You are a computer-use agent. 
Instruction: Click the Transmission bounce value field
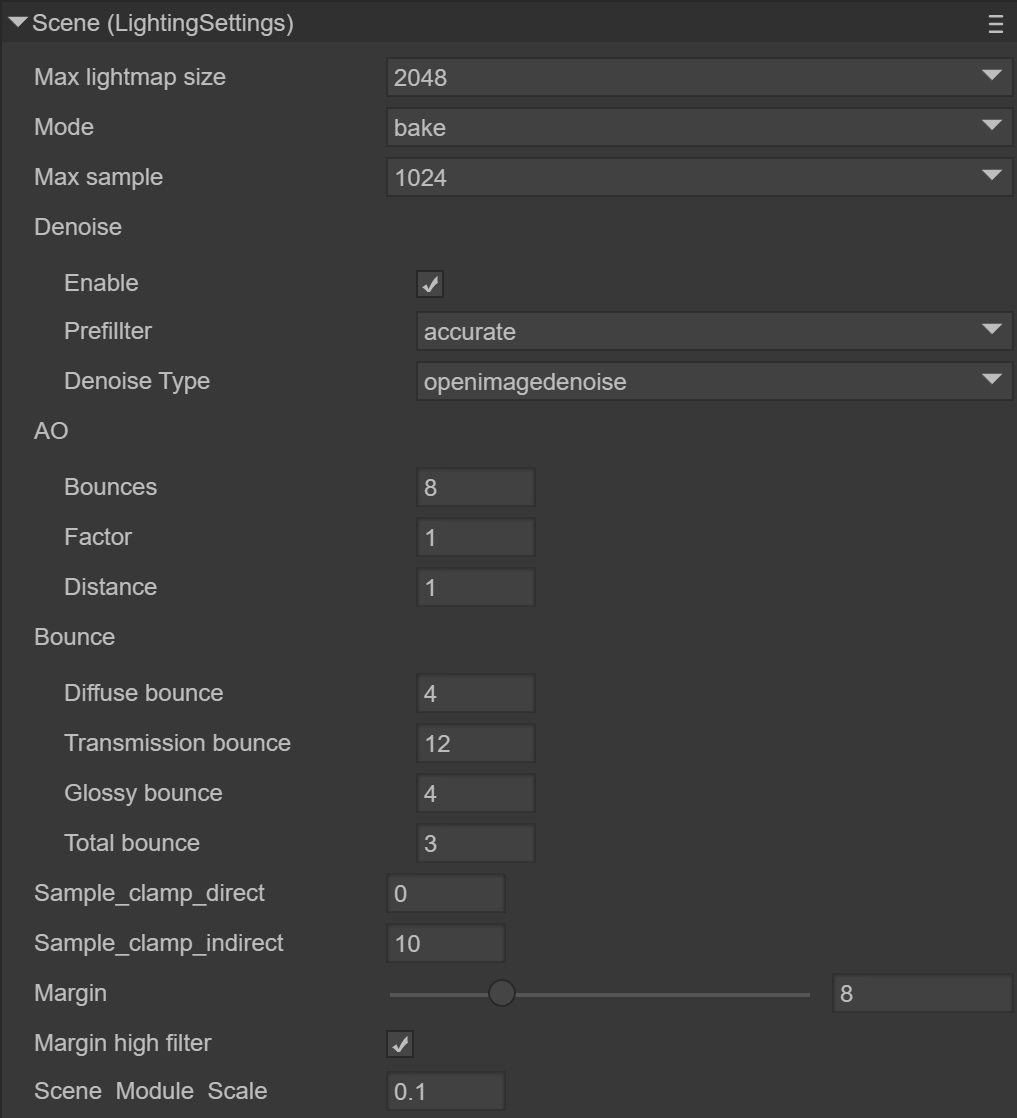[x=475, y=743]
